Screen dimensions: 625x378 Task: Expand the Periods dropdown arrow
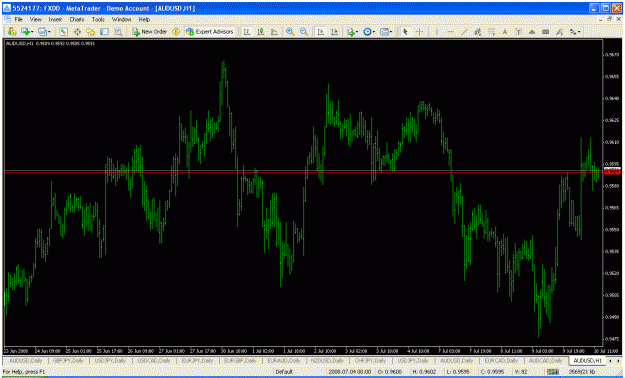(x=374, y=32)
